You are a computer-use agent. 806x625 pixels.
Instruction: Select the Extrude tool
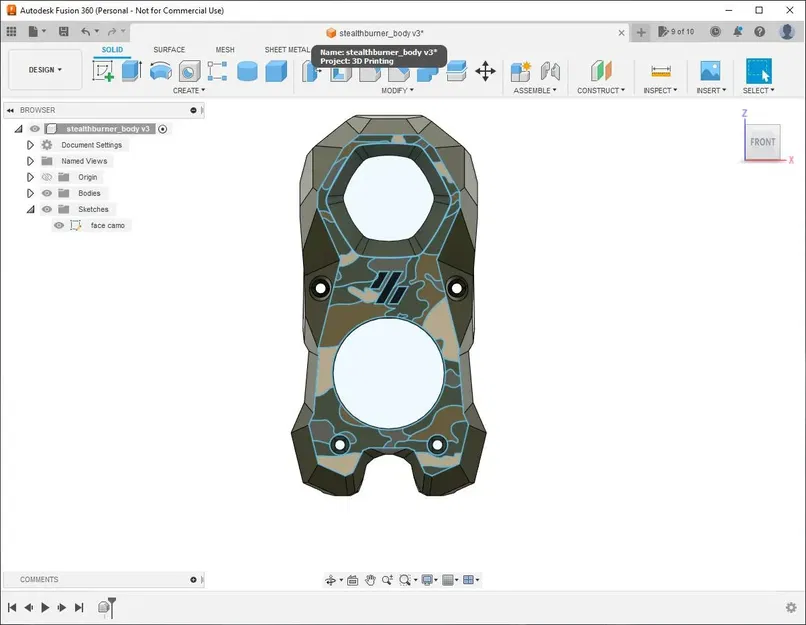click(x=132, y=71)
